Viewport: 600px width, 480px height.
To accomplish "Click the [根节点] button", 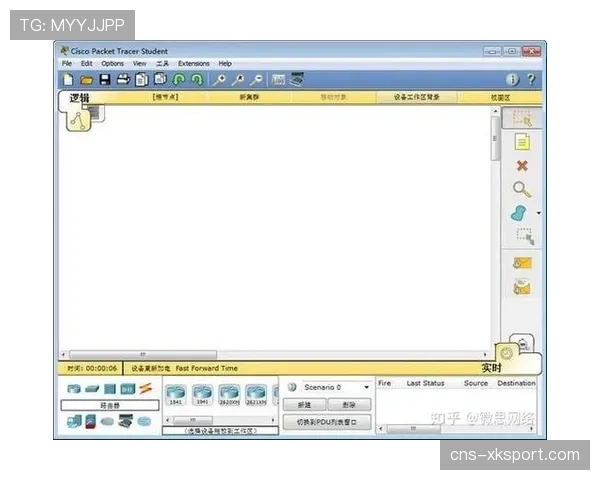I will tap(165, 97).
